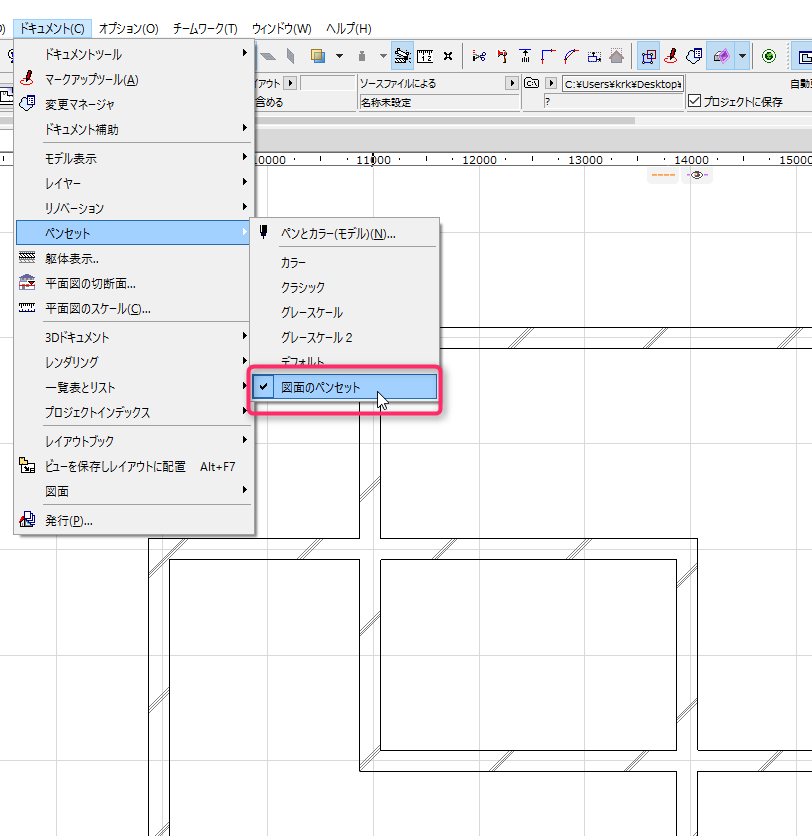The width and height of the screenshot is (812, 836).
Task: Toggle the purple 3D view toolbar button
Action: click(x=721, y=56)
